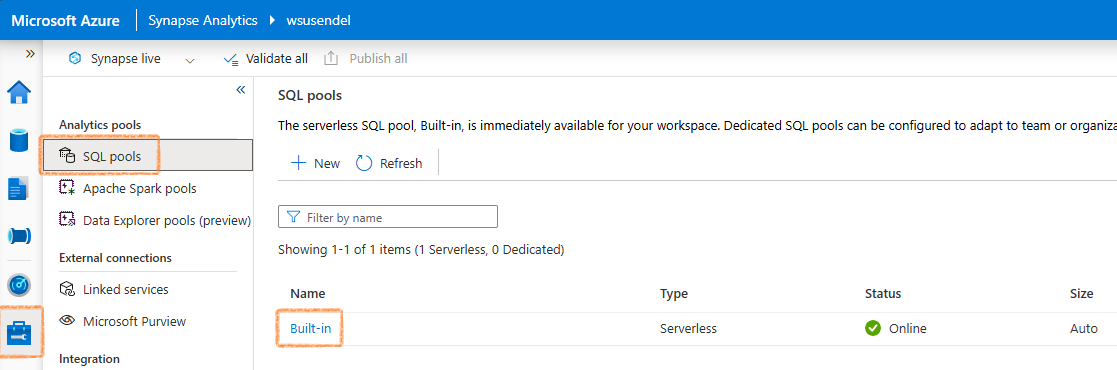Open the Monitor hub gauge icon
The image size is (1117, 370).
[x=19, y=285]
